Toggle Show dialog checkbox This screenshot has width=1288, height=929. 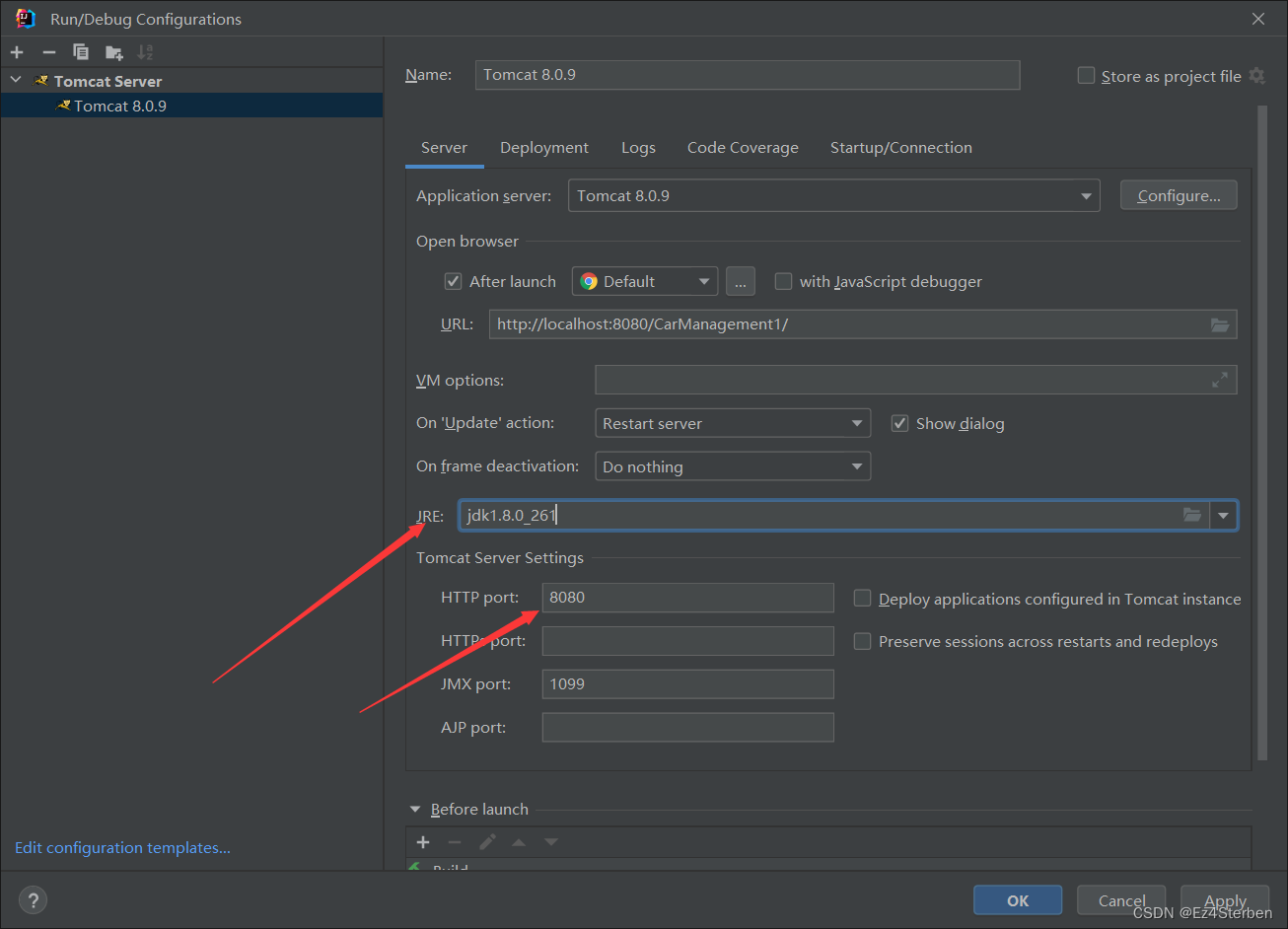(899, 423)
